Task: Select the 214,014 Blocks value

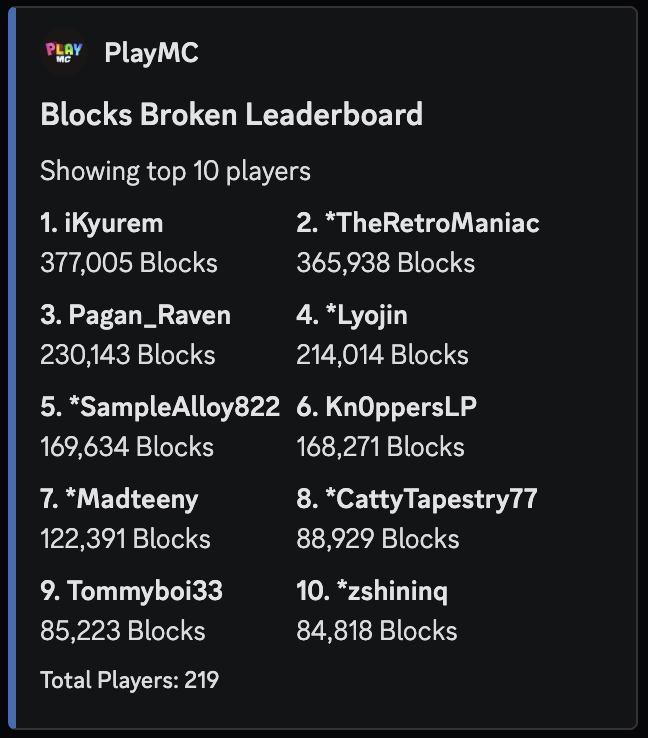Action: (382, 355)
